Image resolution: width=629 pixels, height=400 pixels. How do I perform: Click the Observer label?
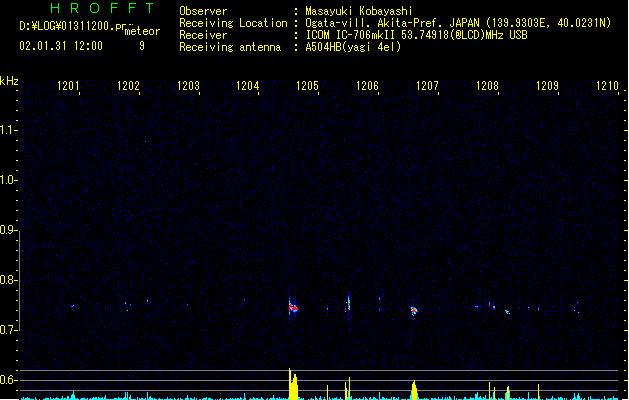203,11
